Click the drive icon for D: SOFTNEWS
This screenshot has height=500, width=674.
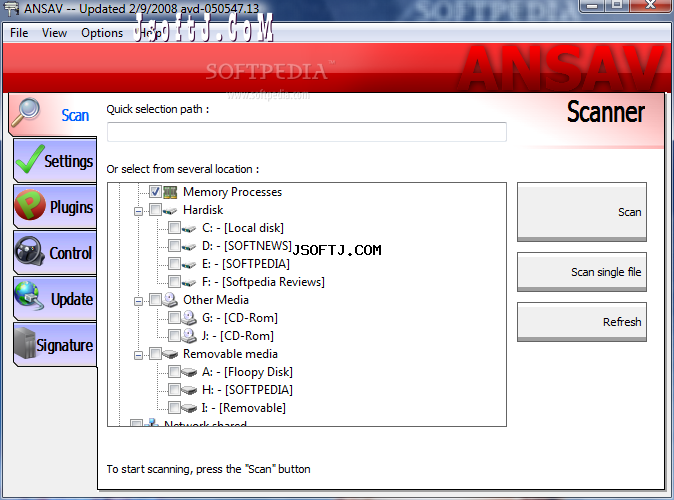click(x=189, y=247)
